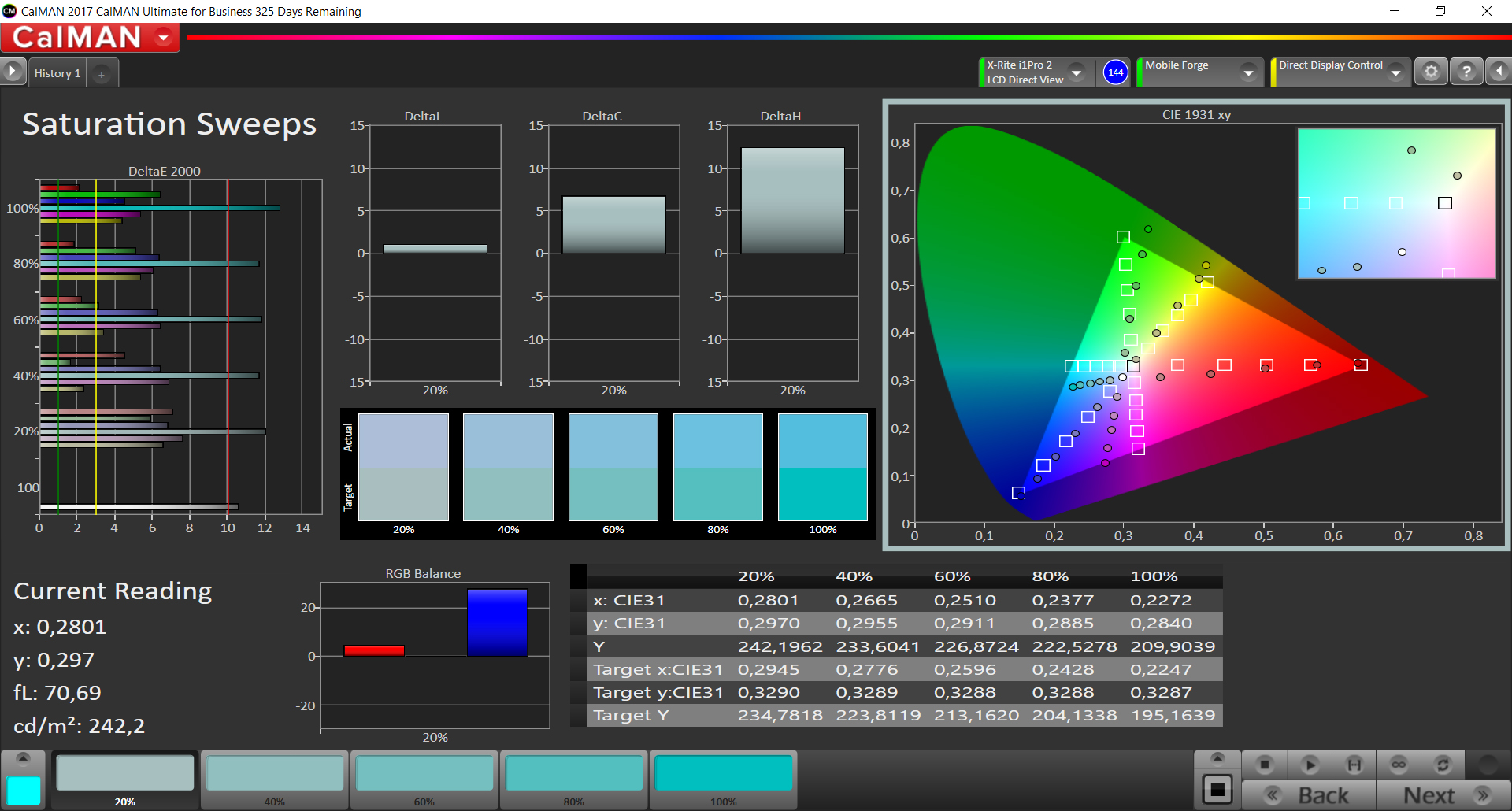Click the 20% actual/target comparison patch
The image size is (1512, 811).
click(404, 467)
